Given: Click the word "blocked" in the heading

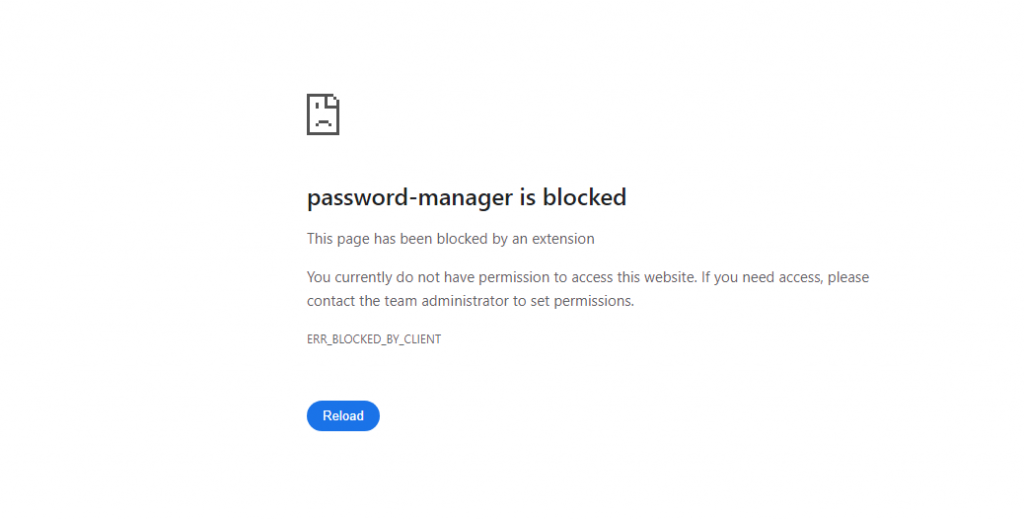Looking at the screenshot, I should 584,198.
